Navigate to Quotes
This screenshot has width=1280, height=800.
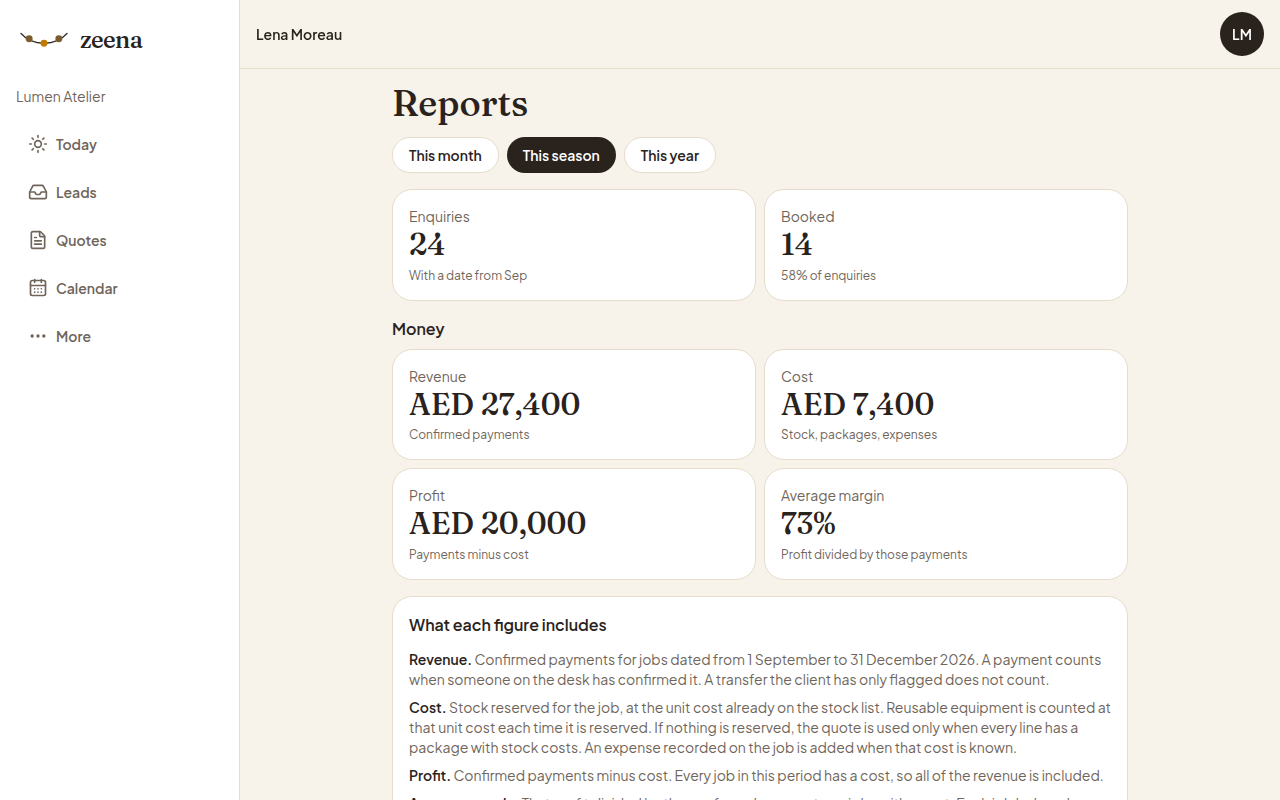pyautogui.click(x=120, y=240)
